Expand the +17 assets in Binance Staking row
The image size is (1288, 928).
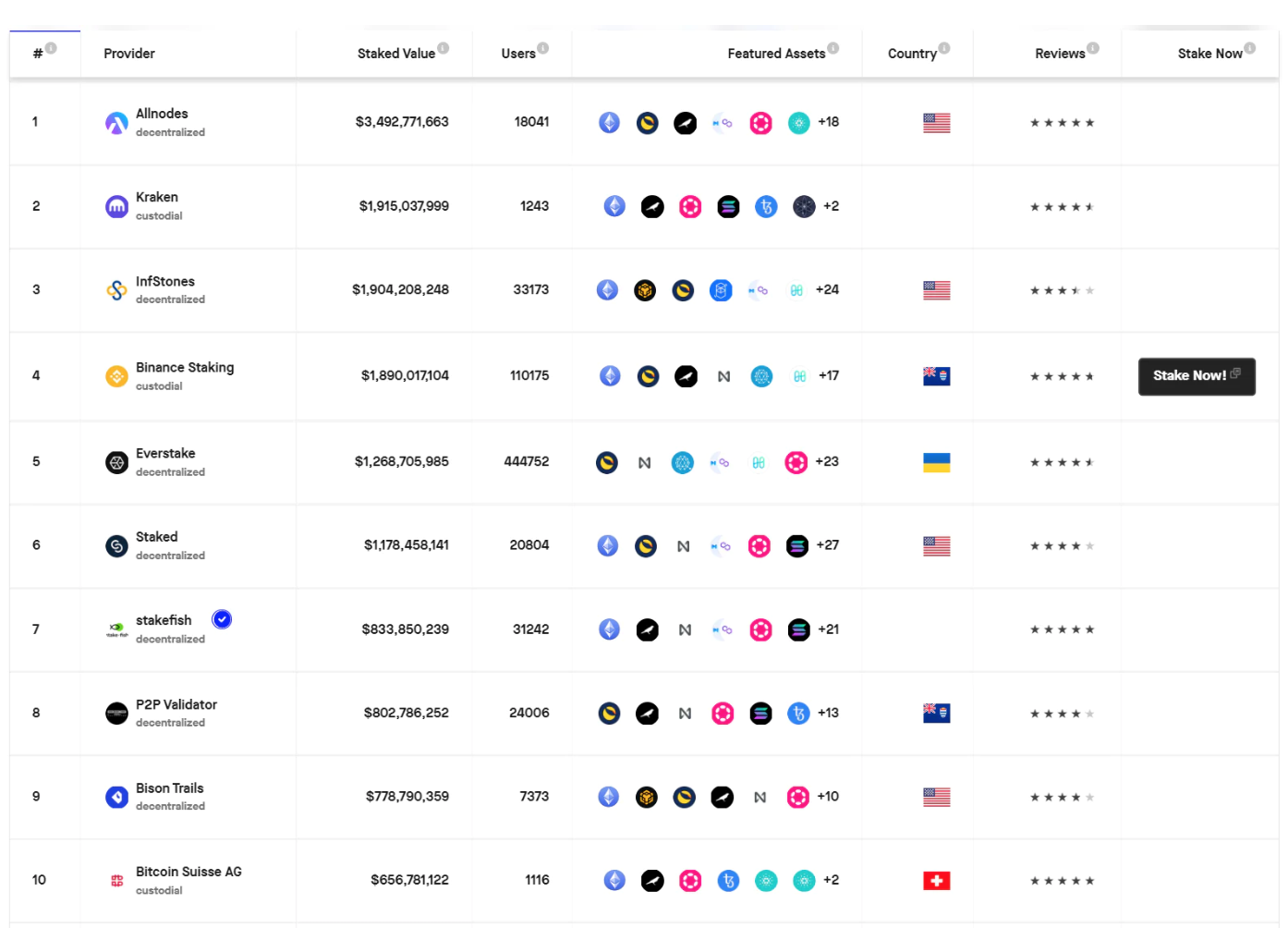(829, 375)
